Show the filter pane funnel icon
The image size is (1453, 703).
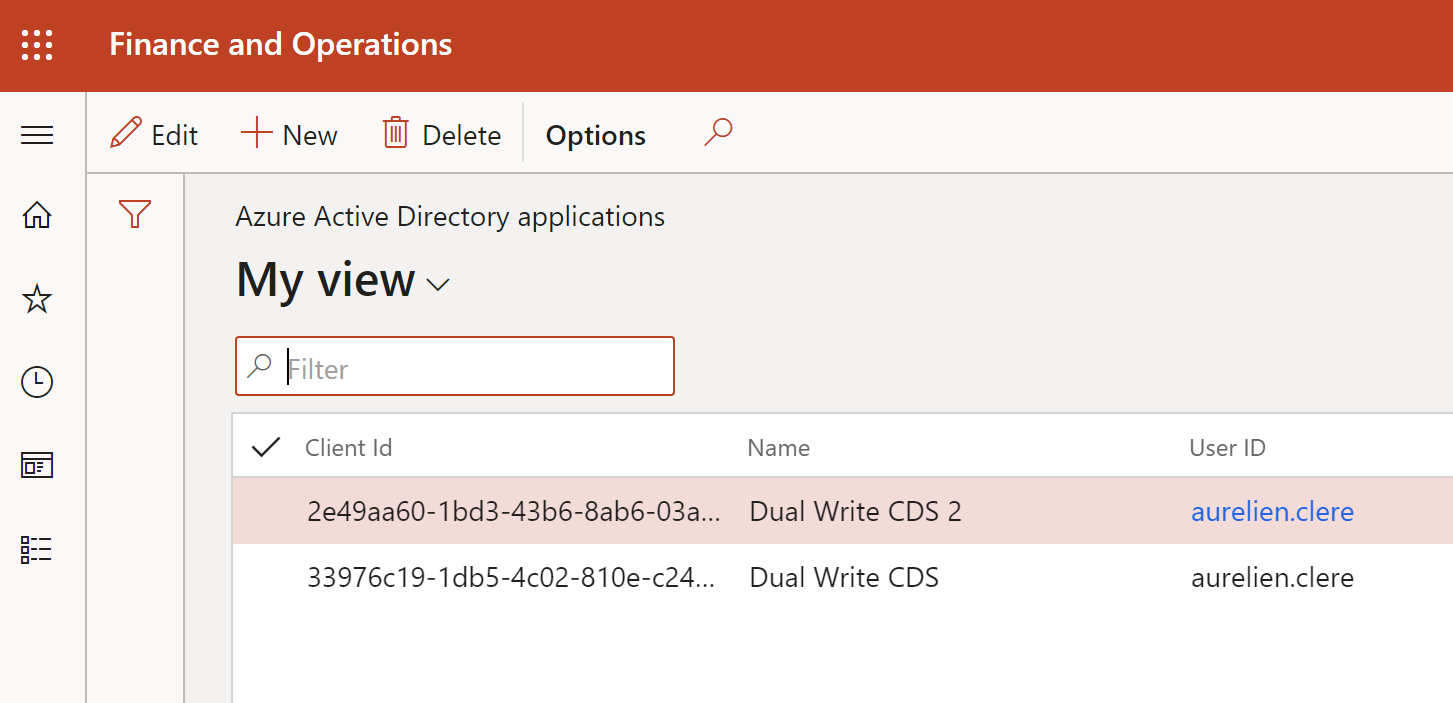click(x=135, y=214)
